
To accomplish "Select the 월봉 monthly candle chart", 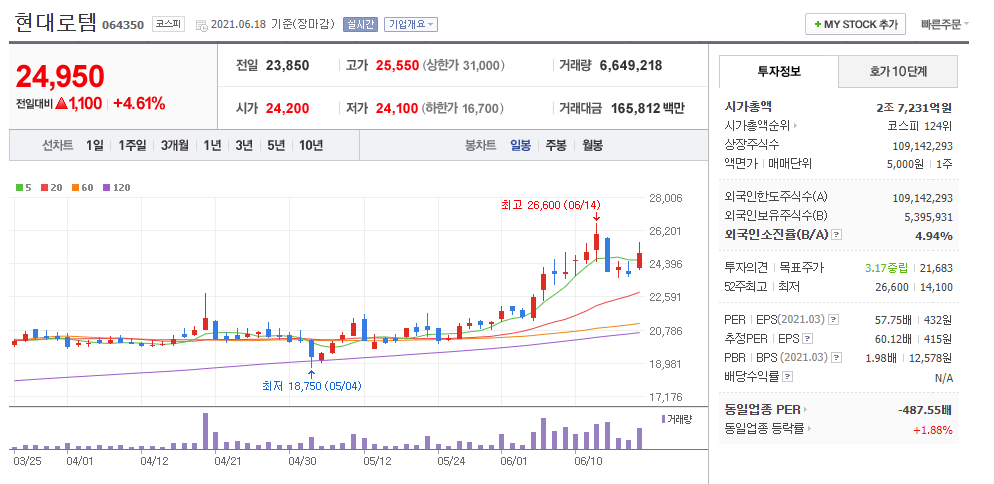I will click(592, 145).
